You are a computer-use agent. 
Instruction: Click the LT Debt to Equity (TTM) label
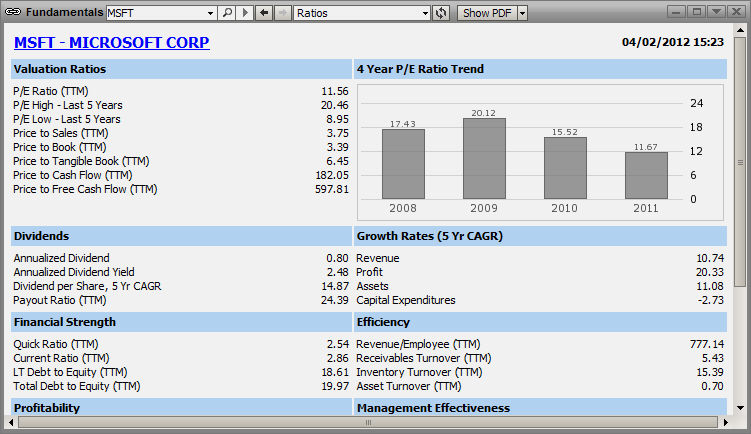click(x=70, y=372)
